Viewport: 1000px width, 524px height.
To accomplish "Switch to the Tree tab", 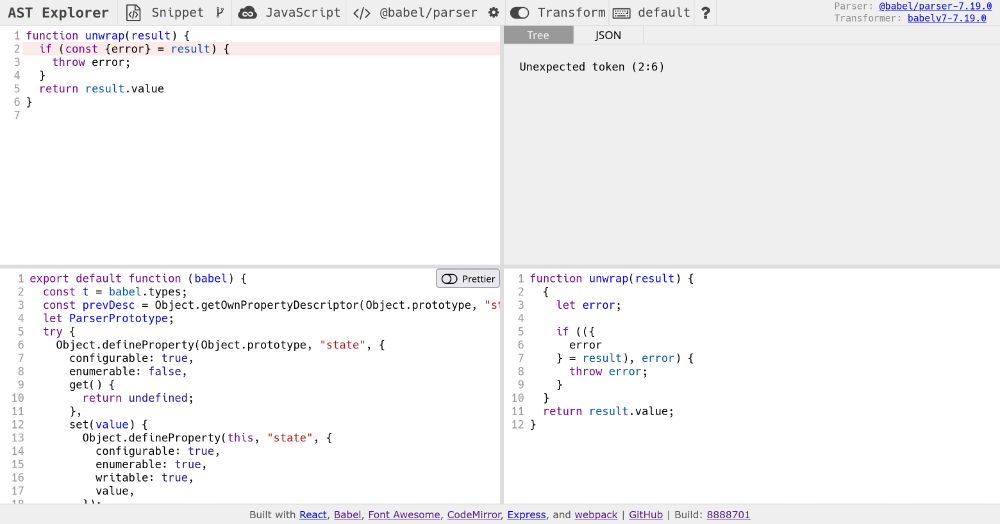I will click(538, 35).
